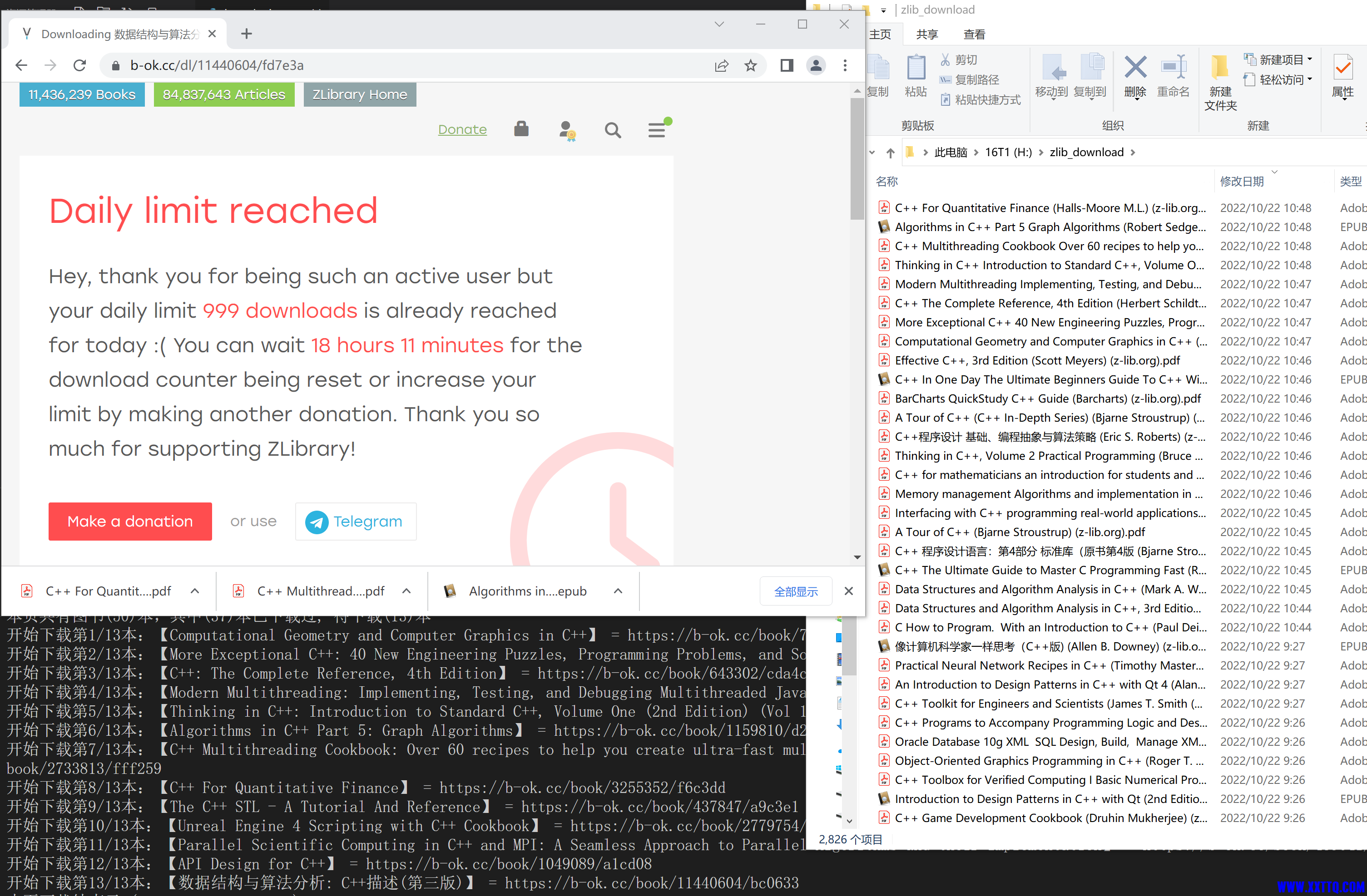
Task: Click the ZLibrary search magnifier icon
Action: [613, 130]
